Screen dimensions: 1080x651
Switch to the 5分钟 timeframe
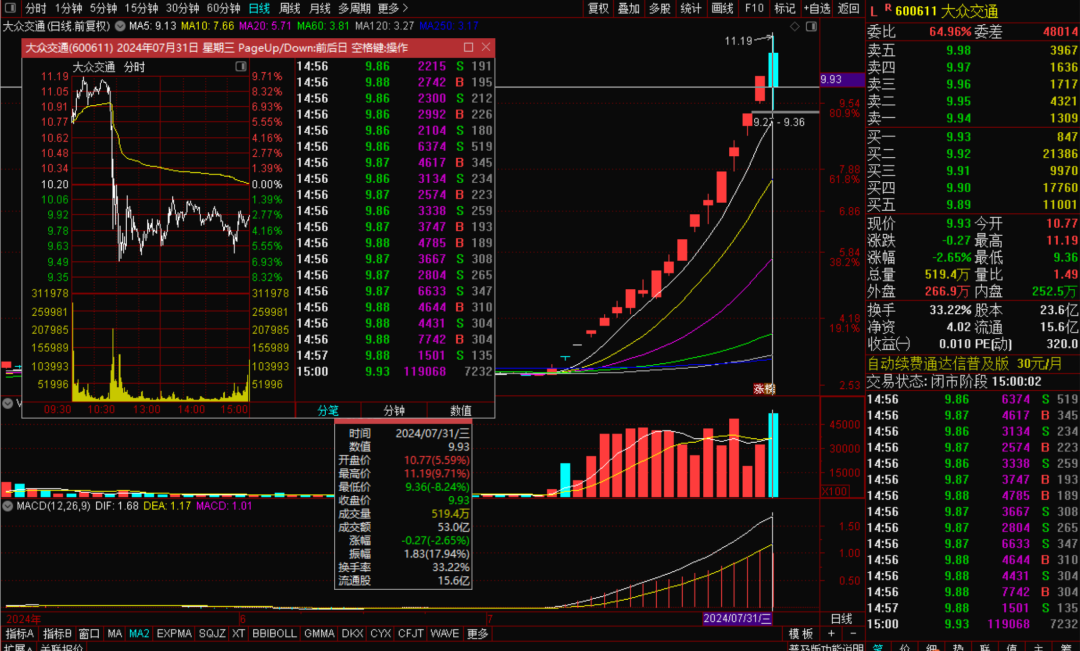[x=103, y=8]
